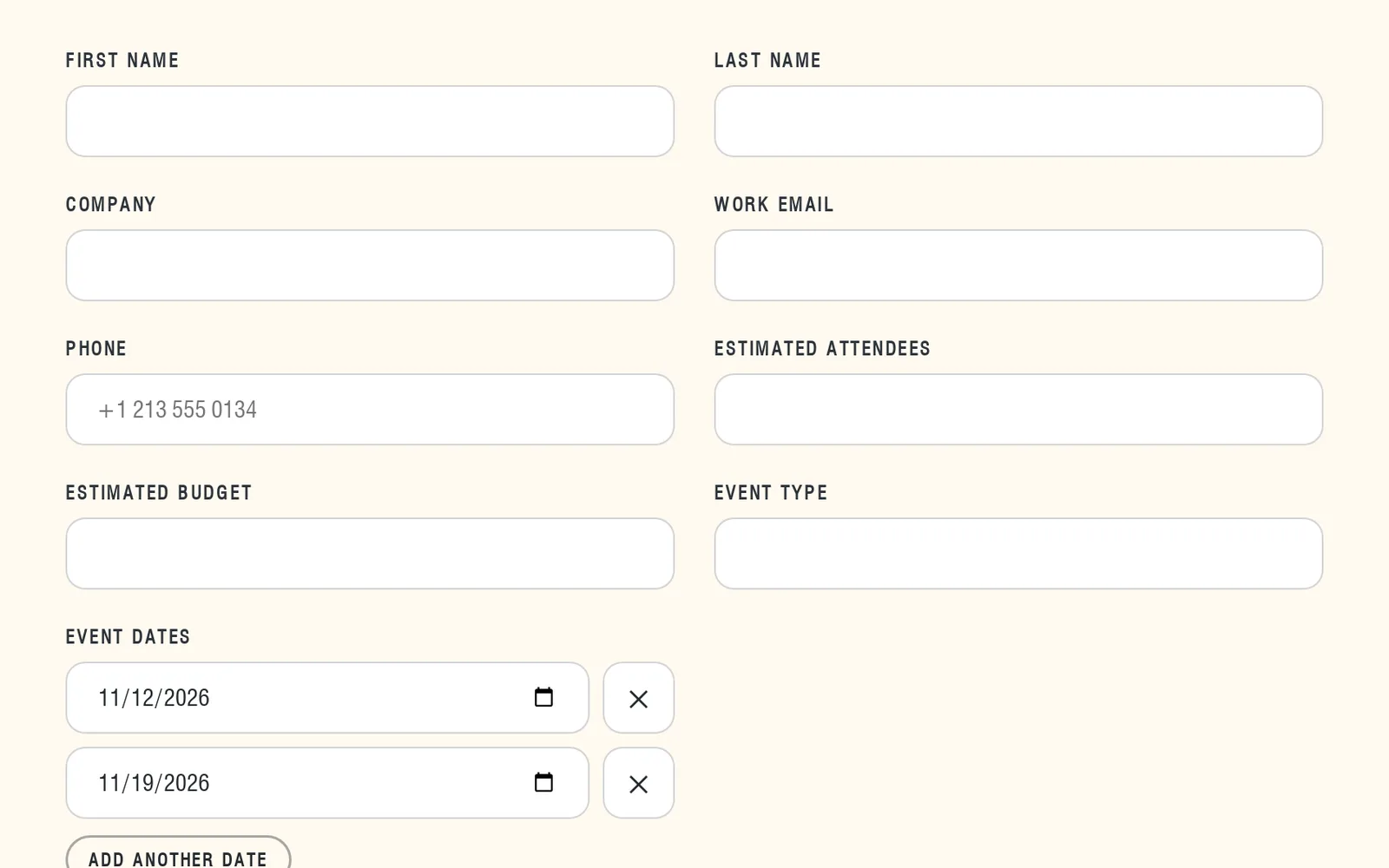Open the Event Type field
1389x868 pixels.
[1018, 554]
